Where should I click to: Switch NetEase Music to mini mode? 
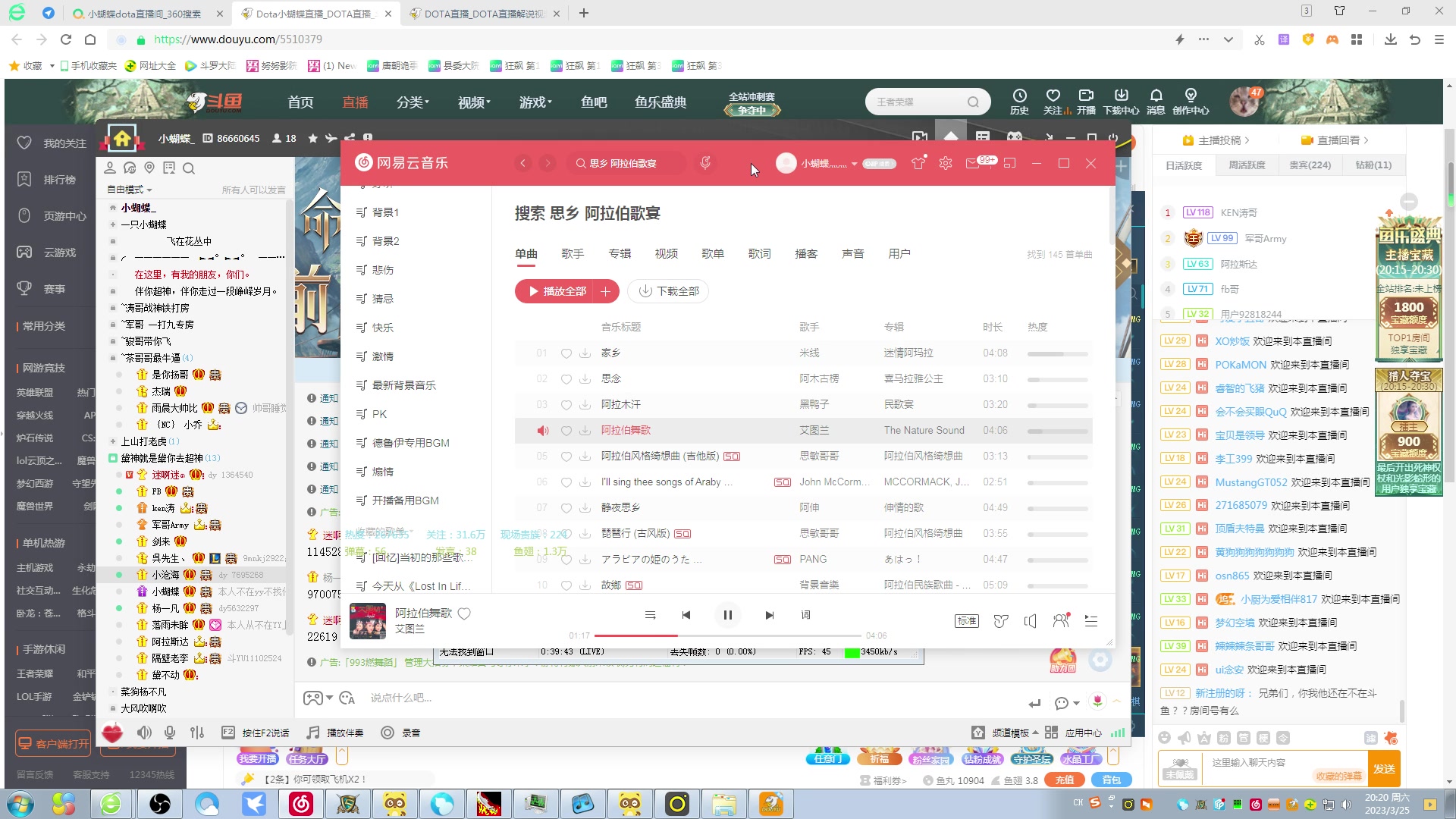(1009, 163)
